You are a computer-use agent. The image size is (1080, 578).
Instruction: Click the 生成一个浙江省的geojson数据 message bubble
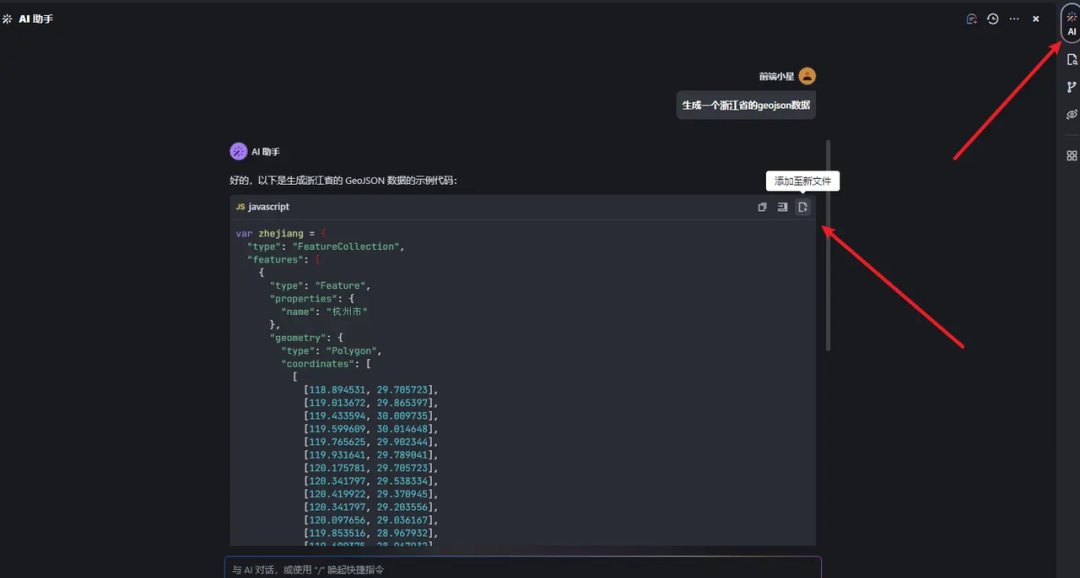[x=746, y=105]
